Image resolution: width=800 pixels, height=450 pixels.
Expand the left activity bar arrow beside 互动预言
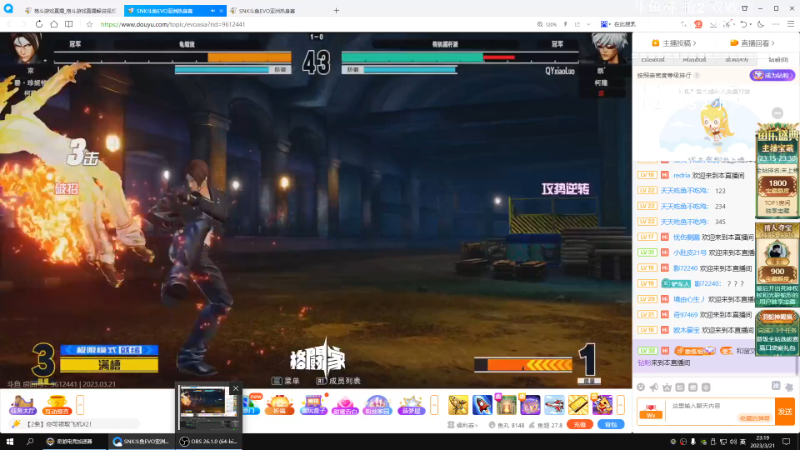pyautogui.click(x=80, y=405)
